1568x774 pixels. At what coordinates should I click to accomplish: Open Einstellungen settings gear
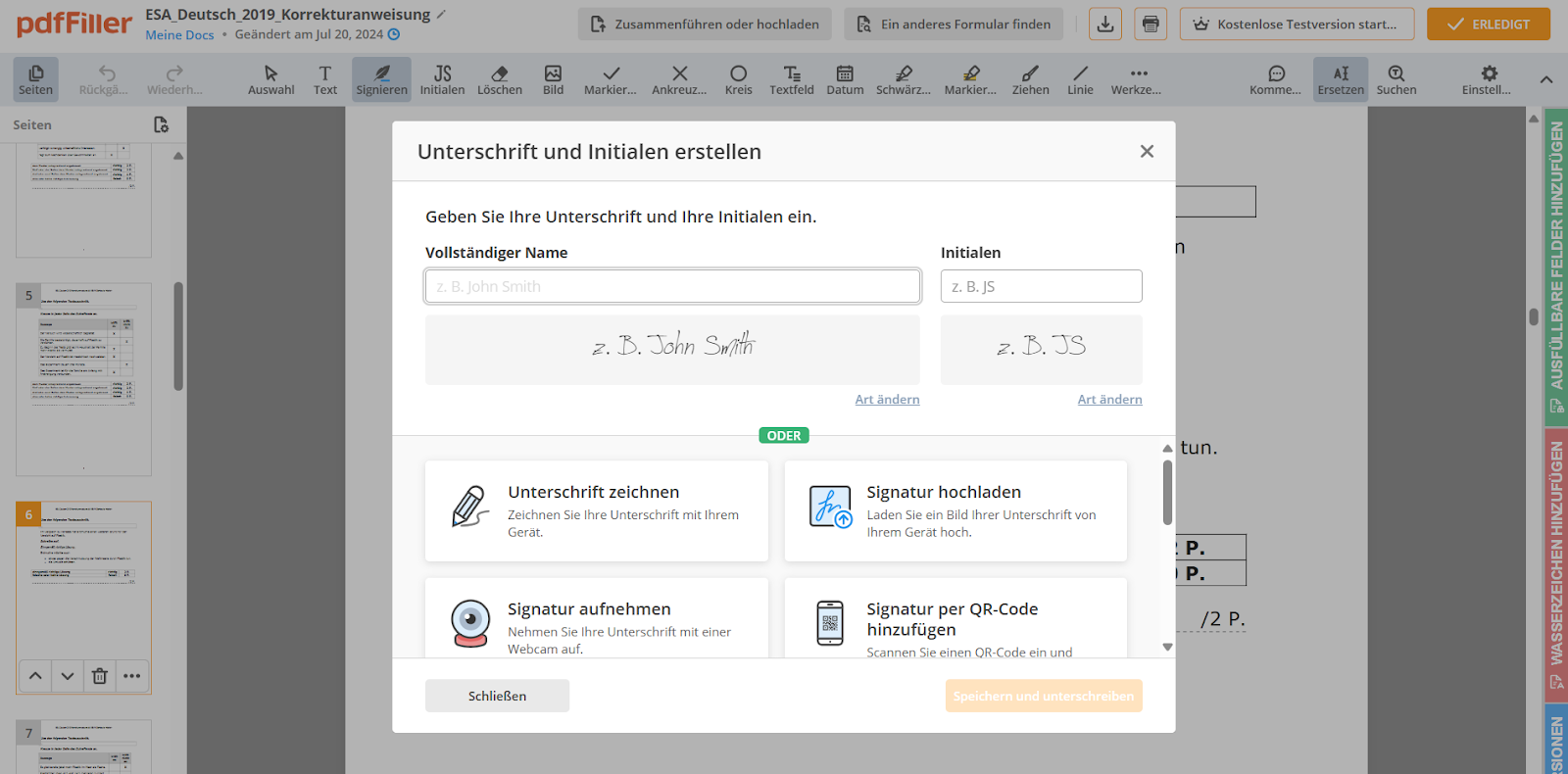(1488, 80)
